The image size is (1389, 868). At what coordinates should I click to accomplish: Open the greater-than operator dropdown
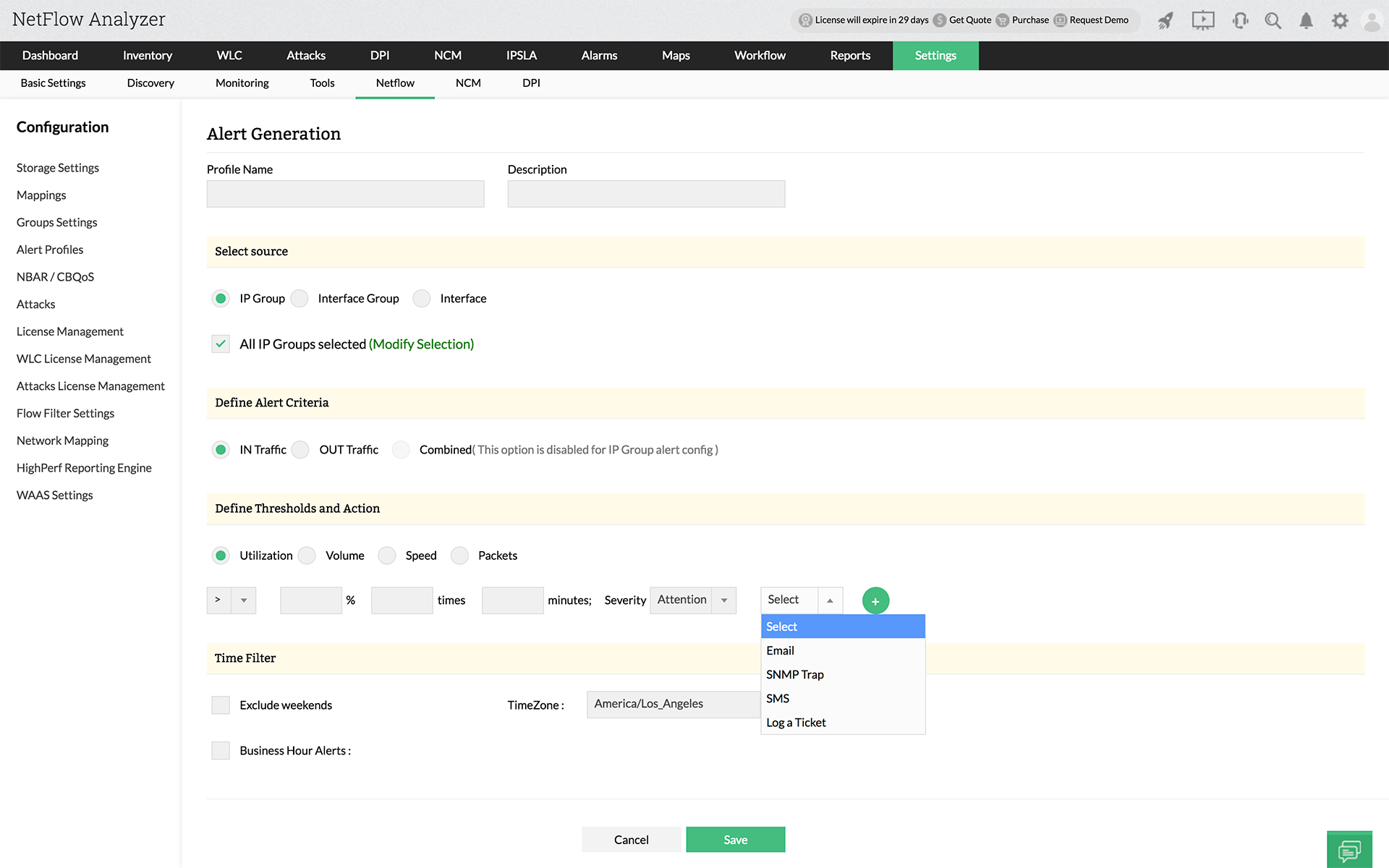231,600
